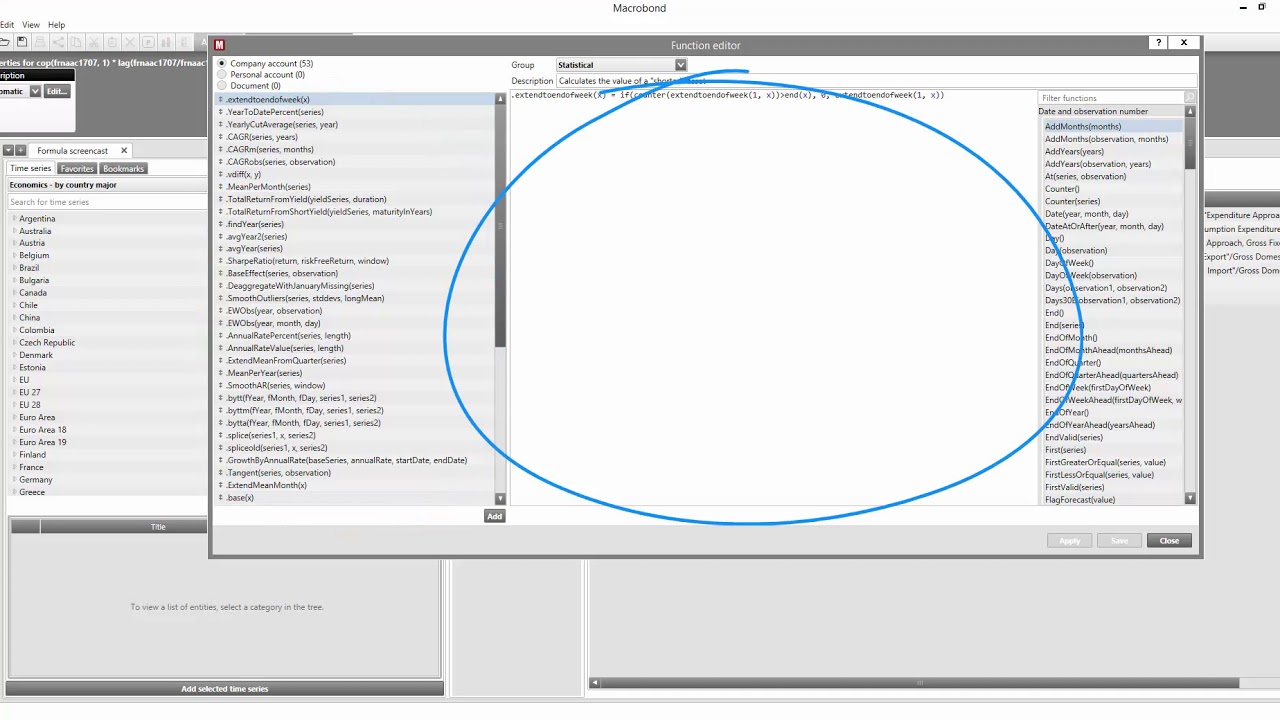Click the Search for time series field
This screenshot has width=1280, height=720.
pos(106,202)
